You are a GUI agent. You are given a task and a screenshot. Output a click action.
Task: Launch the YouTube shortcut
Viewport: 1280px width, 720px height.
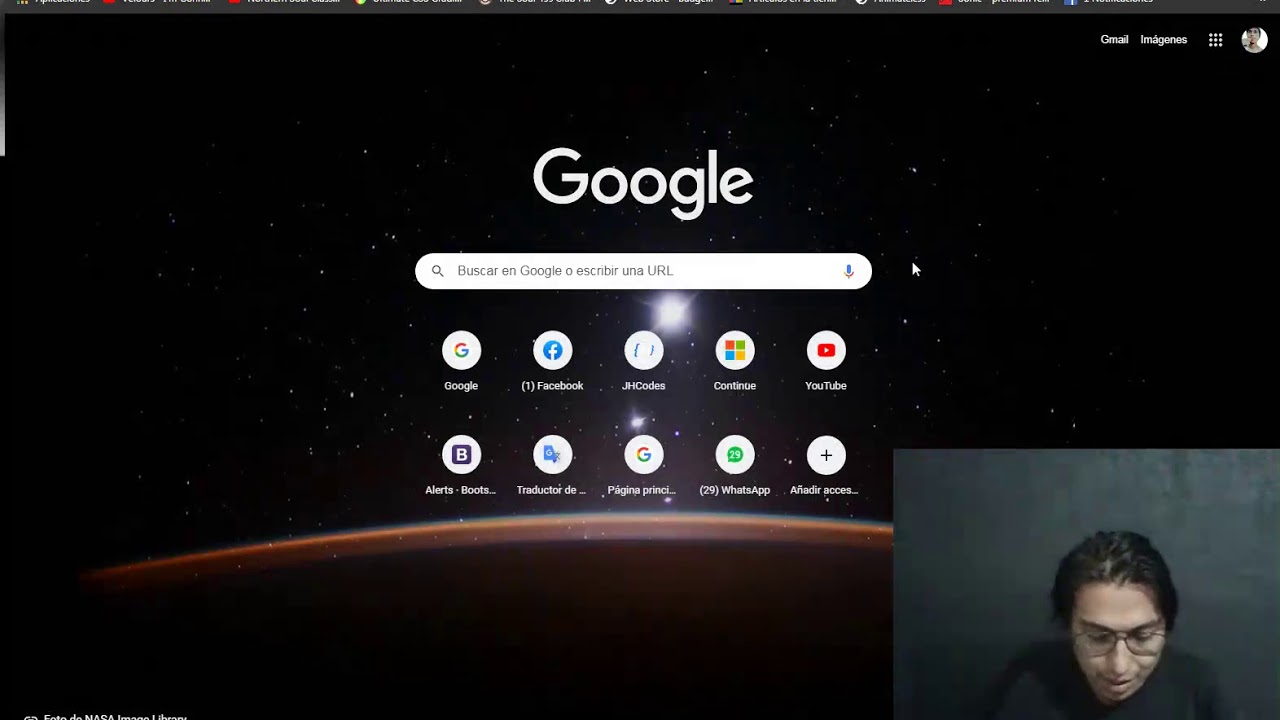click(825, 351)
